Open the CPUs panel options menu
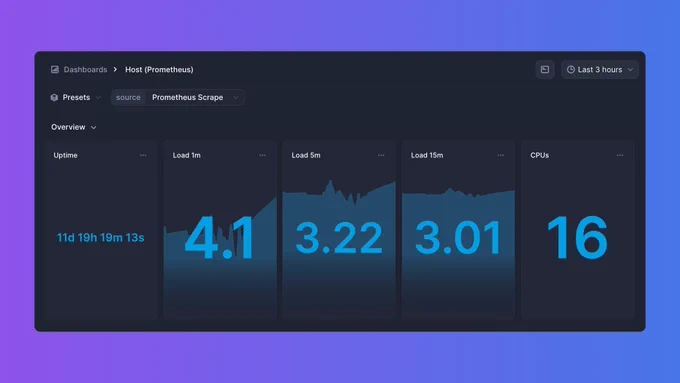This screenshot has height=383, width=680. coord(620,155)
